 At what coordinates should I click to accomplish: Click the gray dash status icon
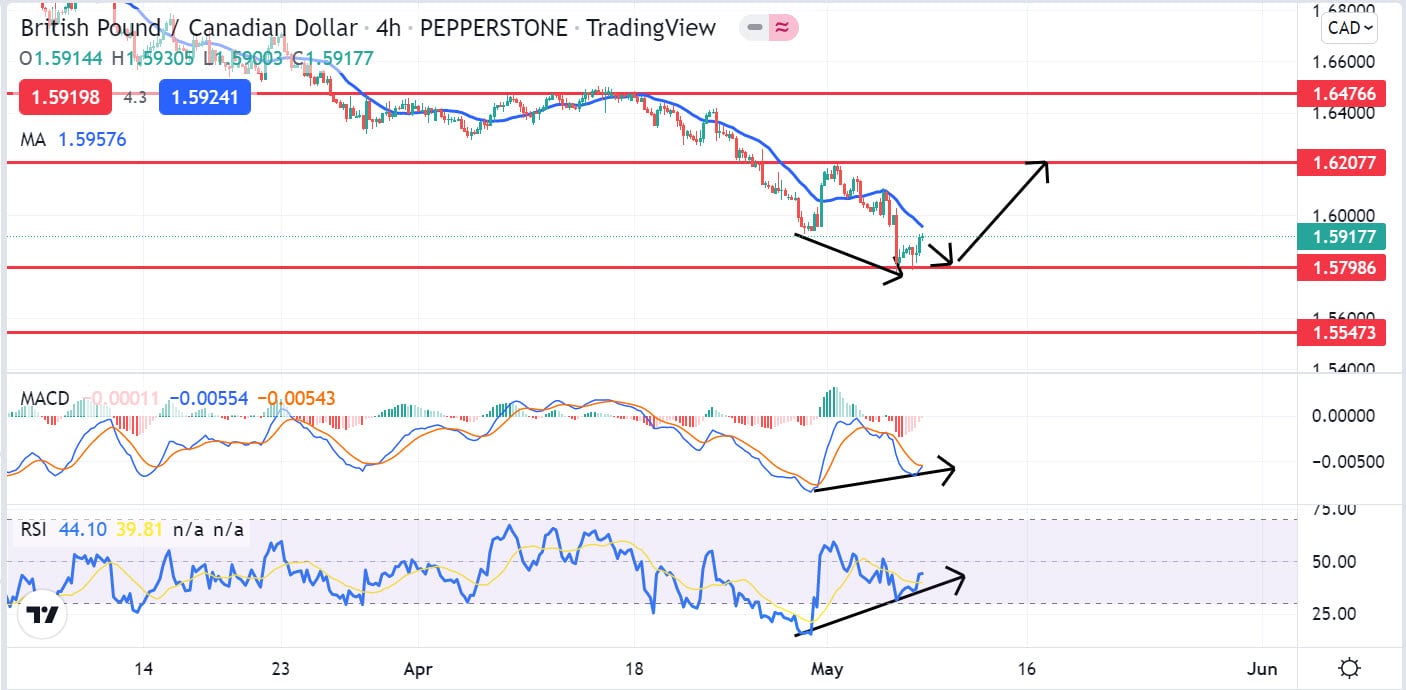click(x=755, y=28)
